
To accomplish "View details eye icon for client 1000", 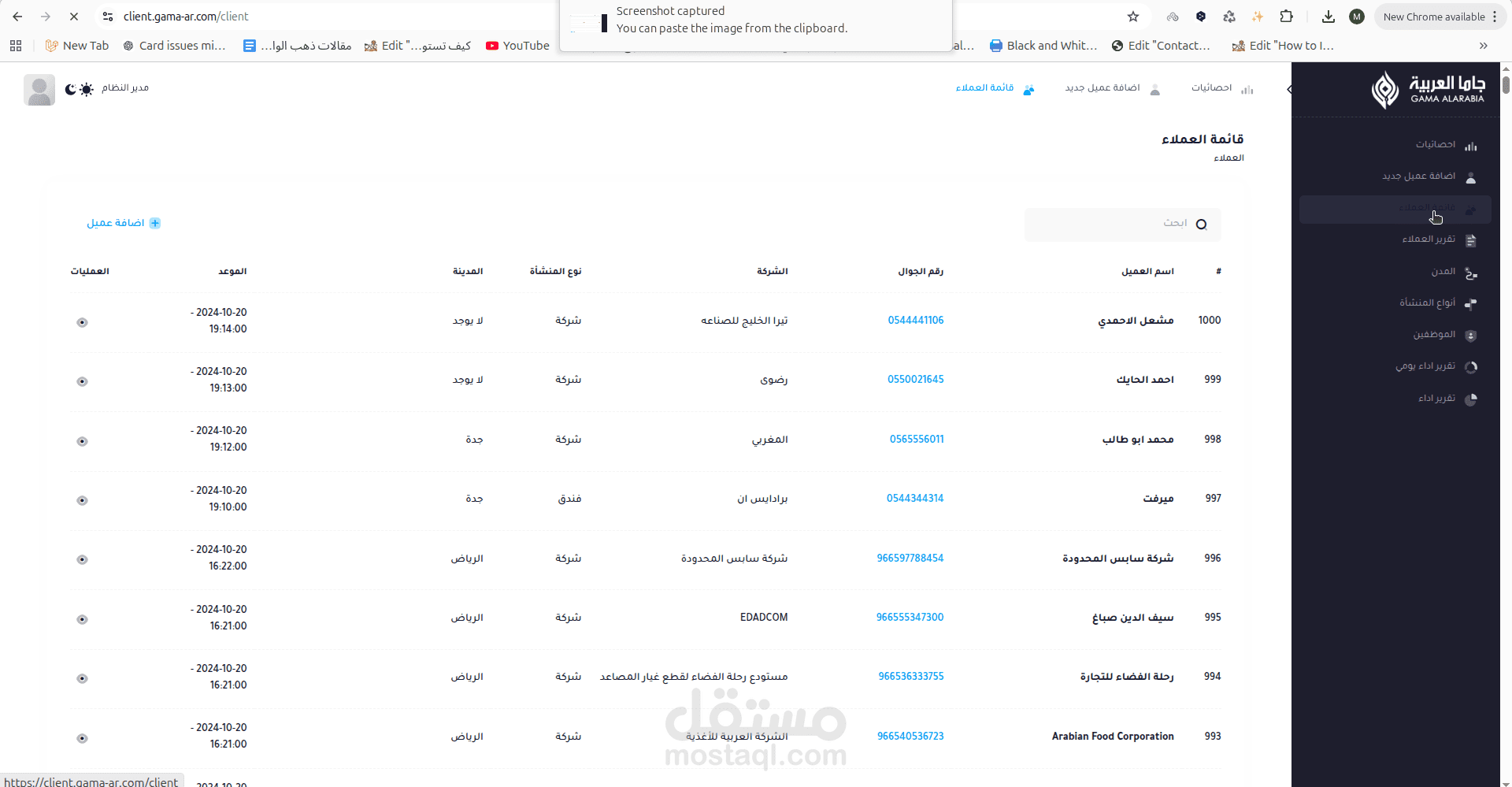I will point(82,322).
